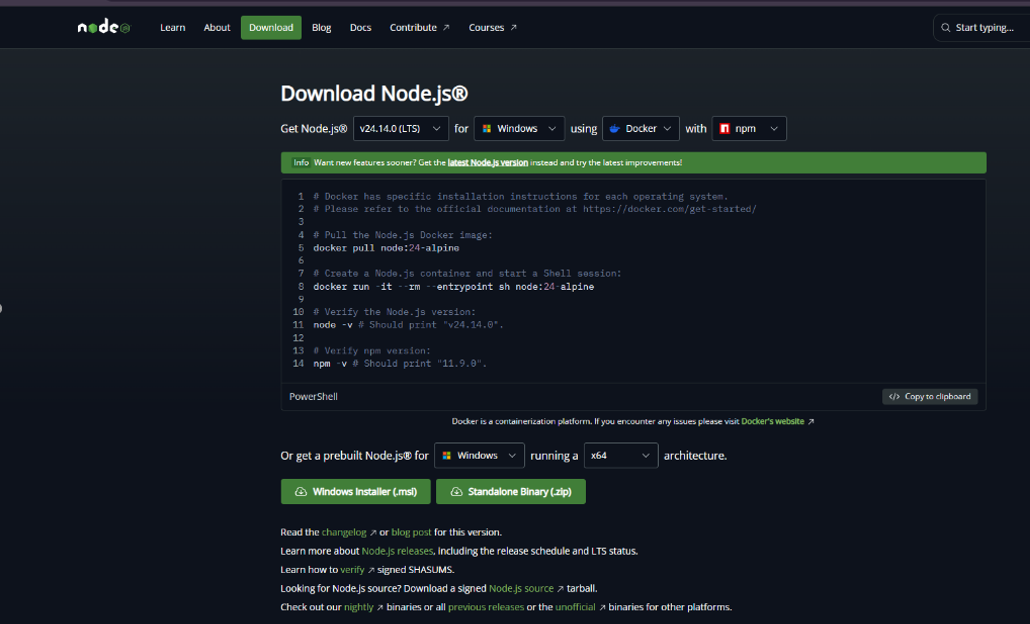This screenshot has height=624, width=1030.
Task: Go to the Blog page
Action: coord(321,28)
